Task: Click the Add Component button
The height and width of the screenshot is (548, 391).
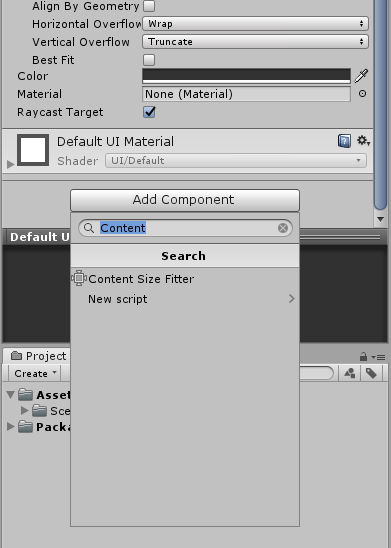Action: (x=185, y=200)
